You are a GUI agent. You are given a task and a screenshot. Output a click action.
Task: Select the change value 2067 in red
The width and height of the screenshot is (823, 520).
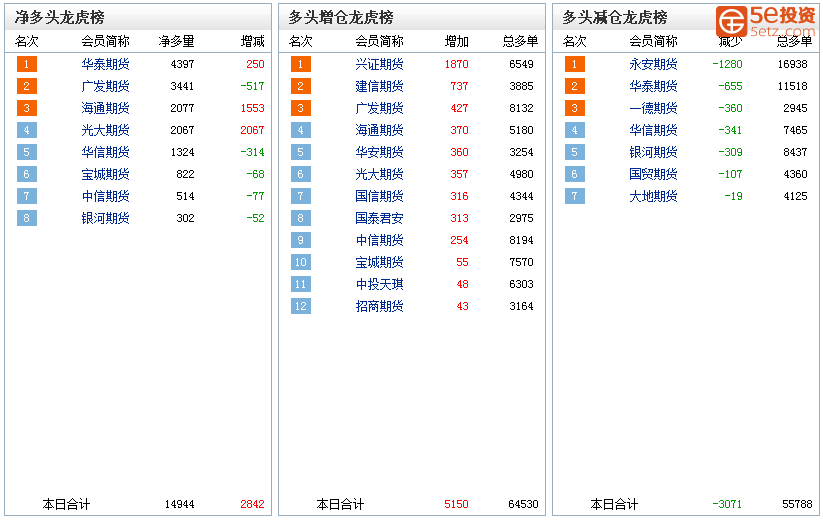pyautogui.click(x=252, y=130)
